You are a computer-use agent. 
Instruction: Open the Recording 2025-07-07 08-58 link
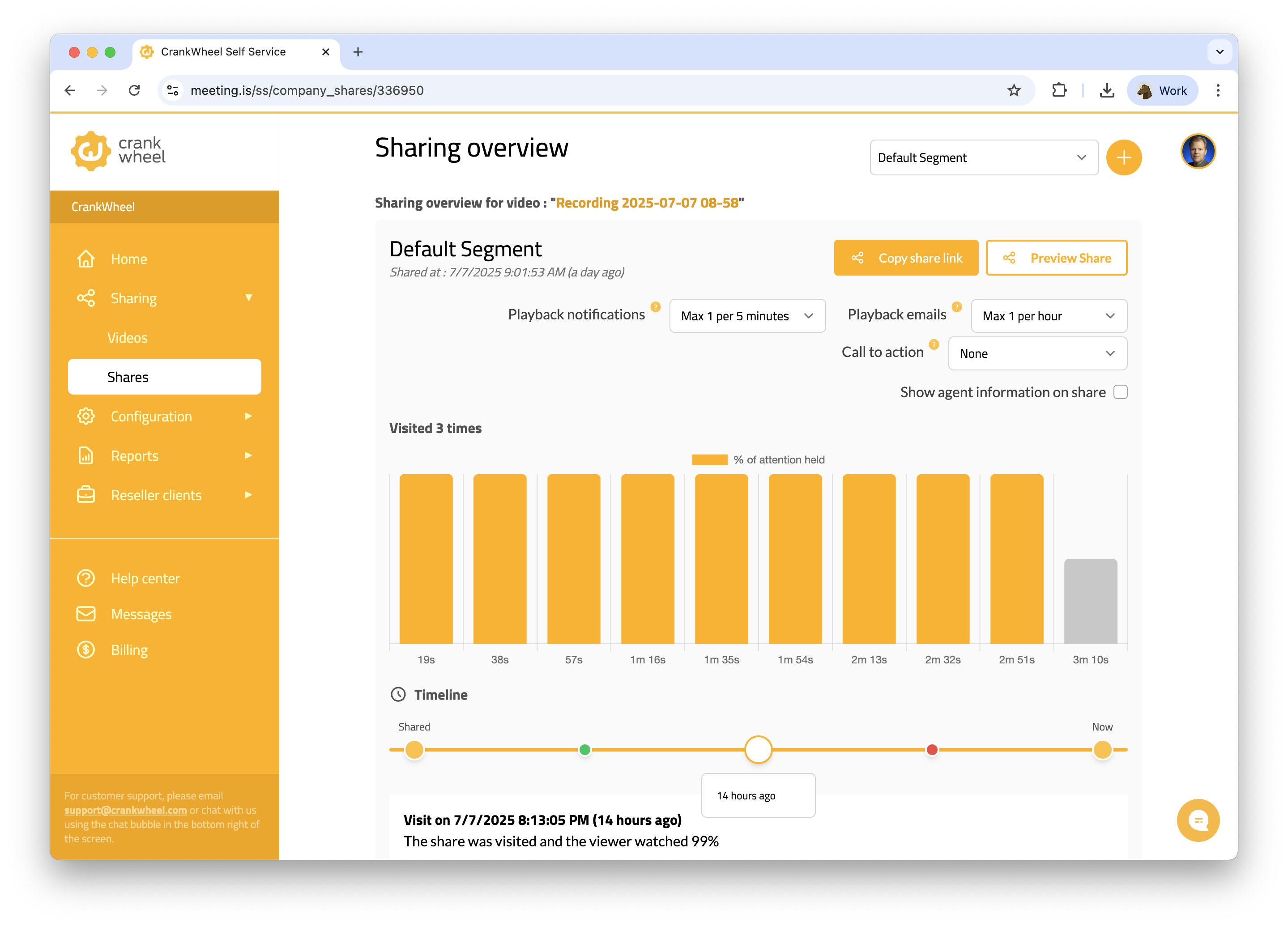point(647,203)
